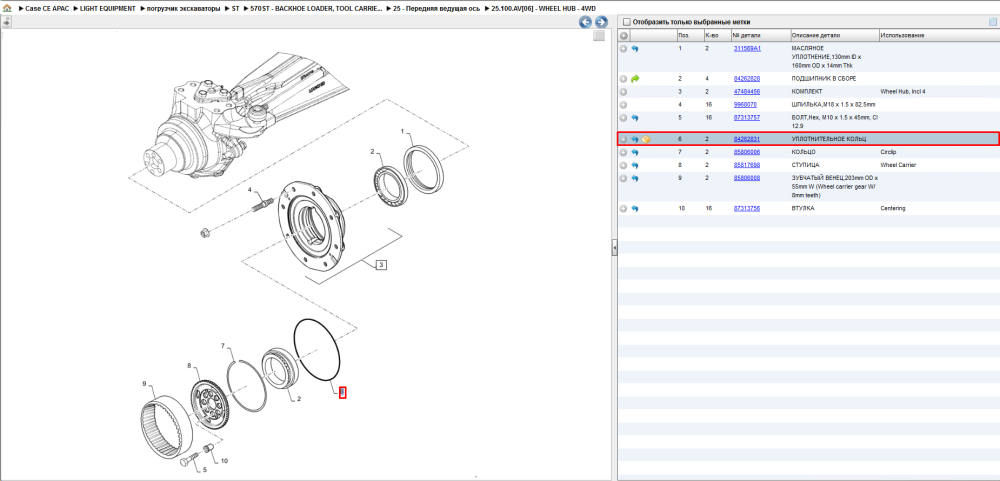The image size is (1000, 481).
Task: Select boxed callout number 3 on the diagram
Action: point(381,265)
